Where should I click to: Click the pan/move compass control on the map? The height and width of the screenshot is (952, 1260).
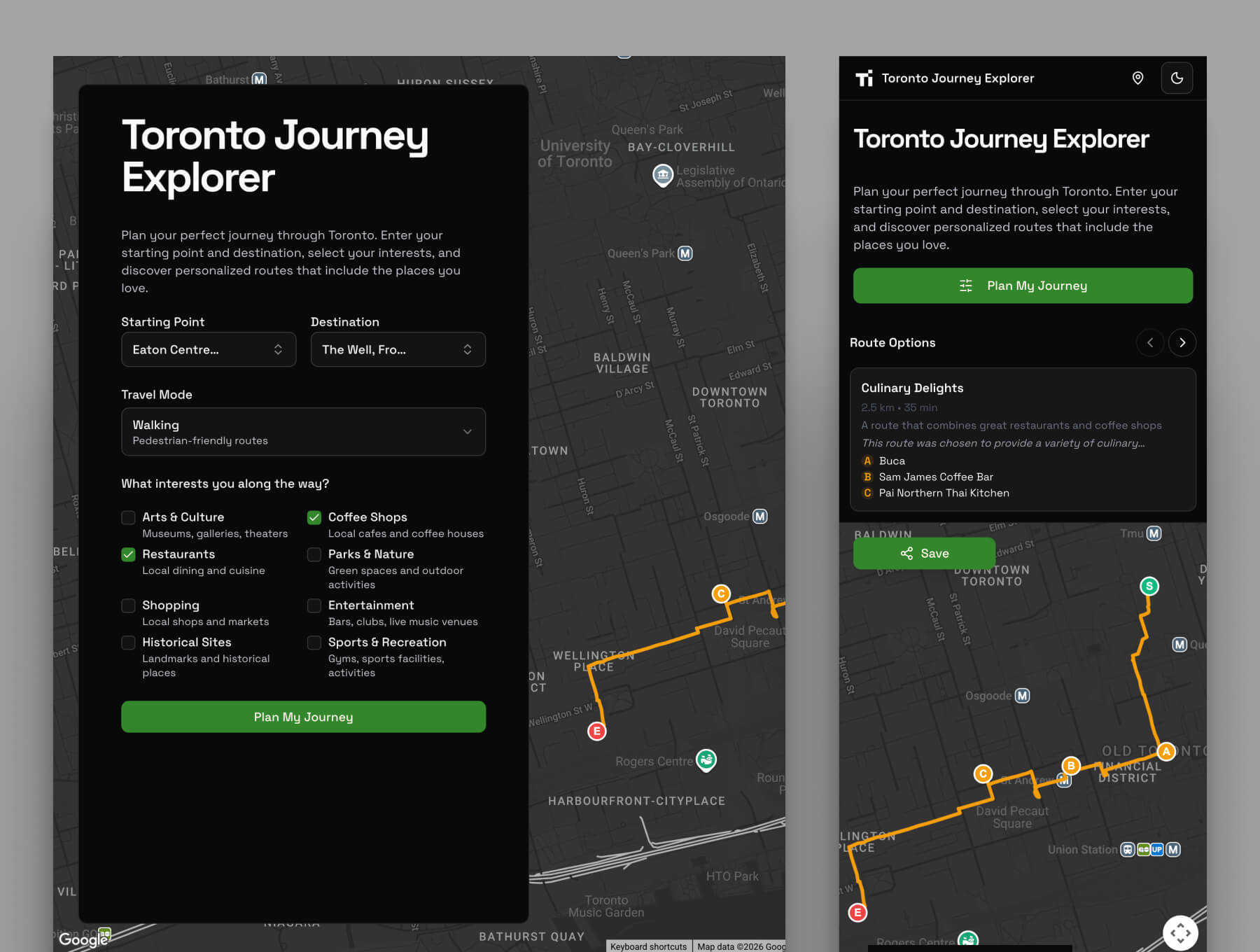click(x=1182, y=932)
